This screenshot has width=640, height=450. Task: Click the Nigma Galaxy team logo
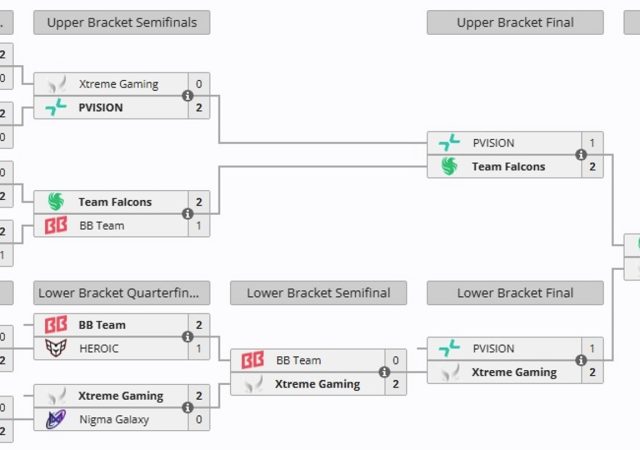click(56, 420)
